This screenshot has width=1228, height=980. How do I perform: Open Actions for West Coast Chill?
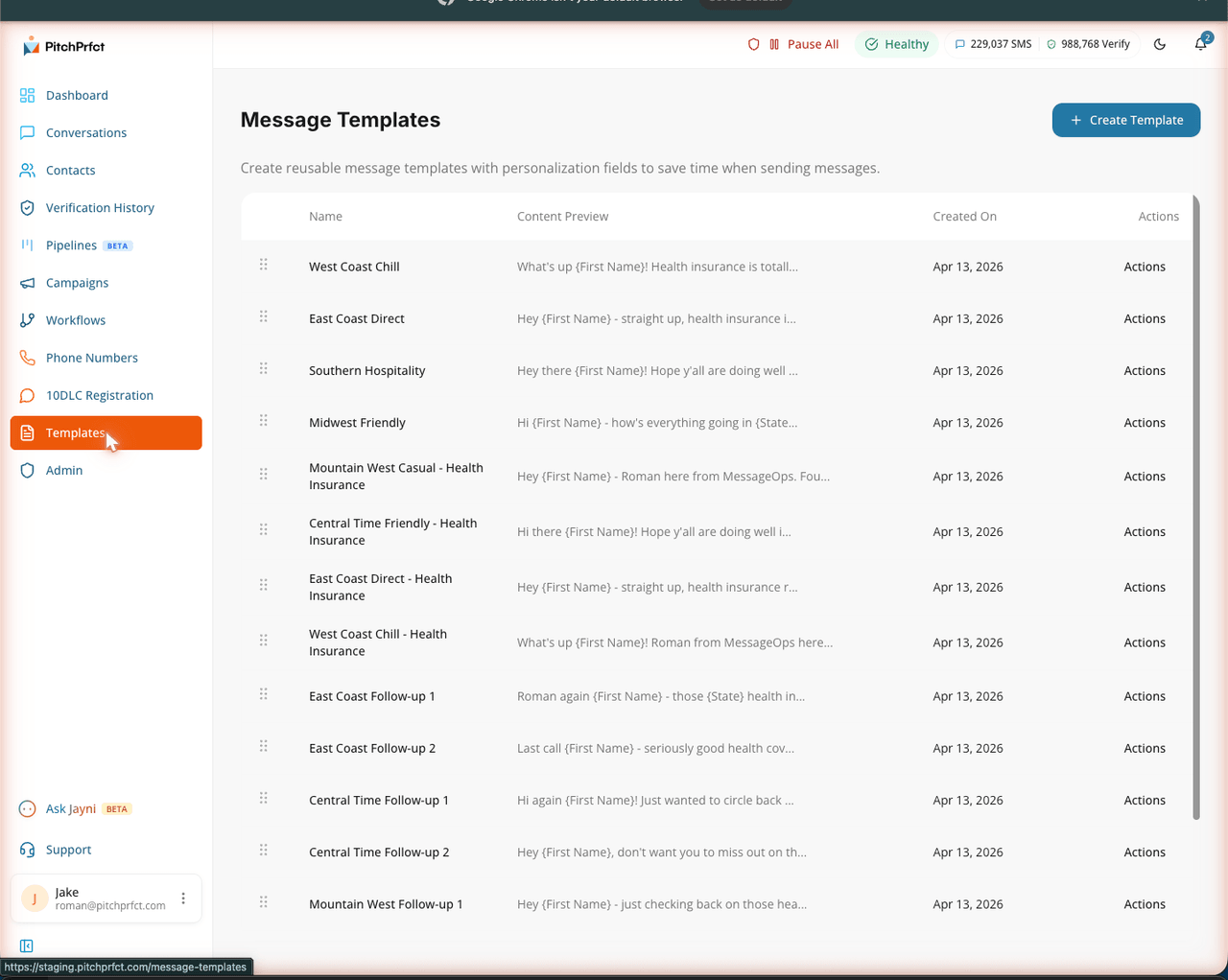1145,267
